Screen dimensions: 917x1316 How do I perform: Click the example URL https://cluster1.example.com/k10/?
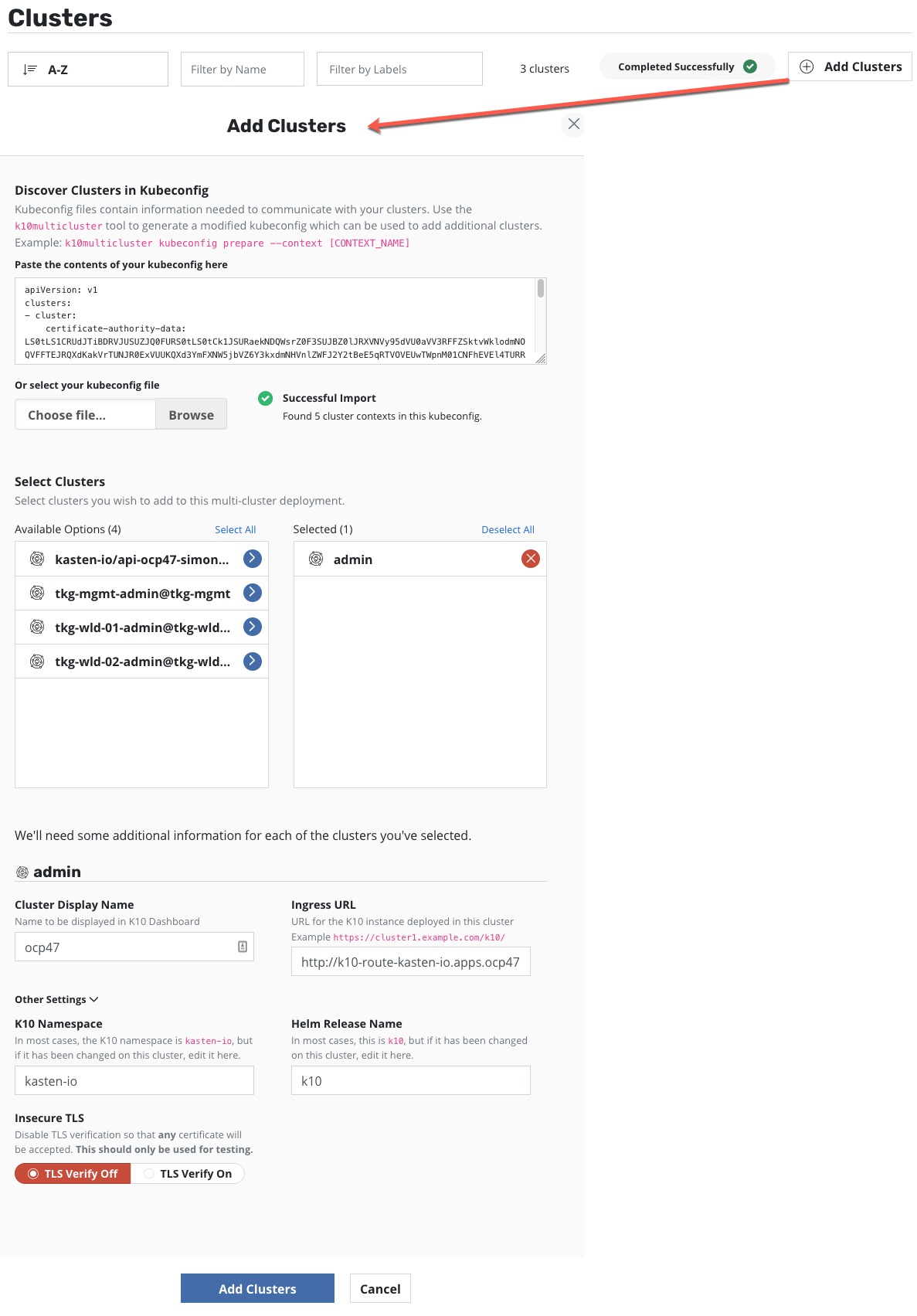419,937
